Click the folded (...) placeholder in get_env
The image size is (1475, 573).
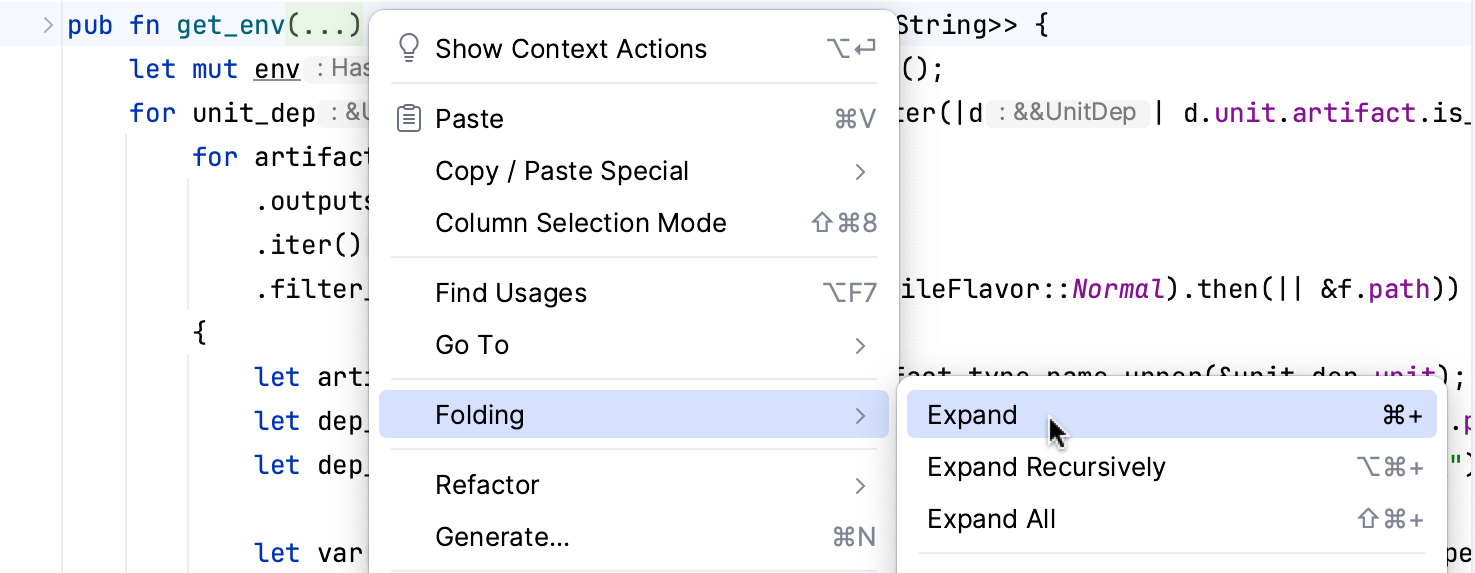click(x=323, y=25)
